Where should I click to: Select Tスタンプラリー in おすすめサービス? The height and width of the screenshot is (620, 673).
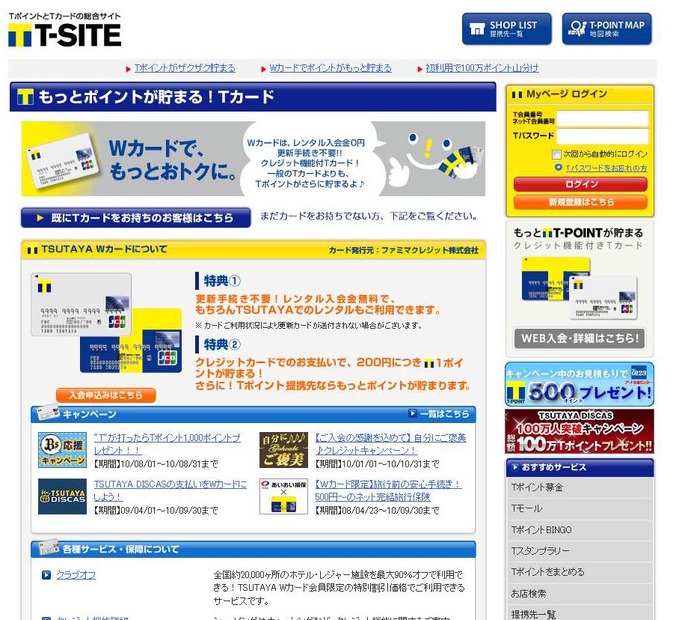click(x=580, y=551)
